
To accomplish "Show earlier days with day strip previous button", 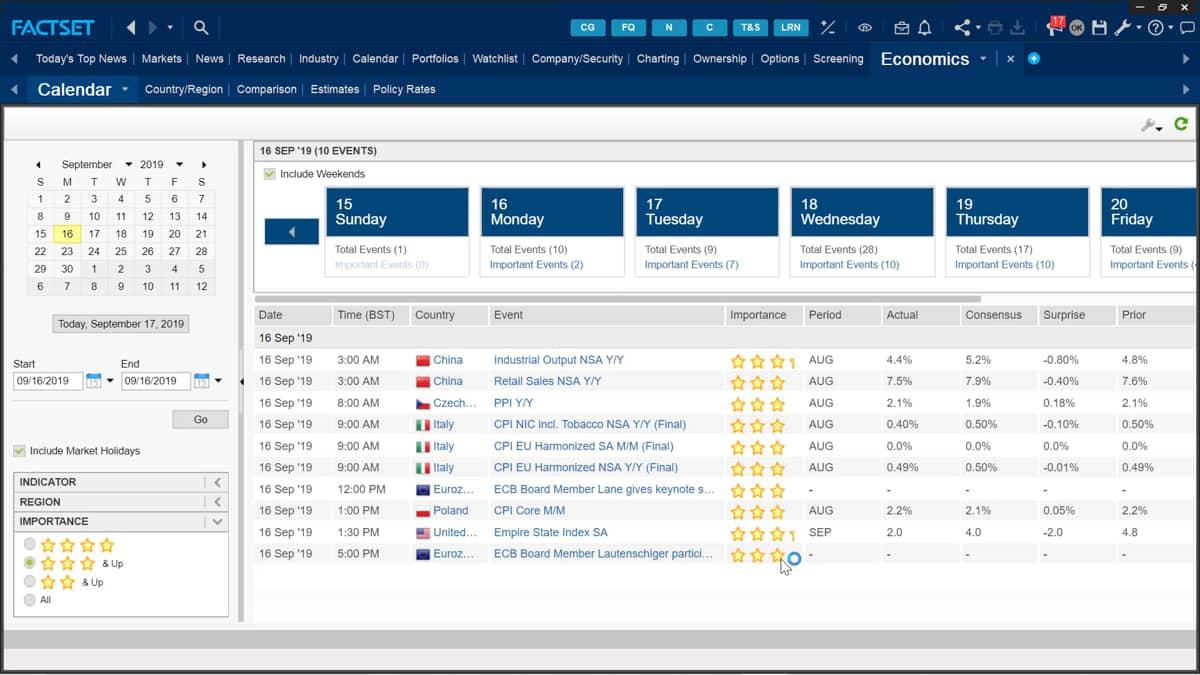I will (x=291, y=232).
